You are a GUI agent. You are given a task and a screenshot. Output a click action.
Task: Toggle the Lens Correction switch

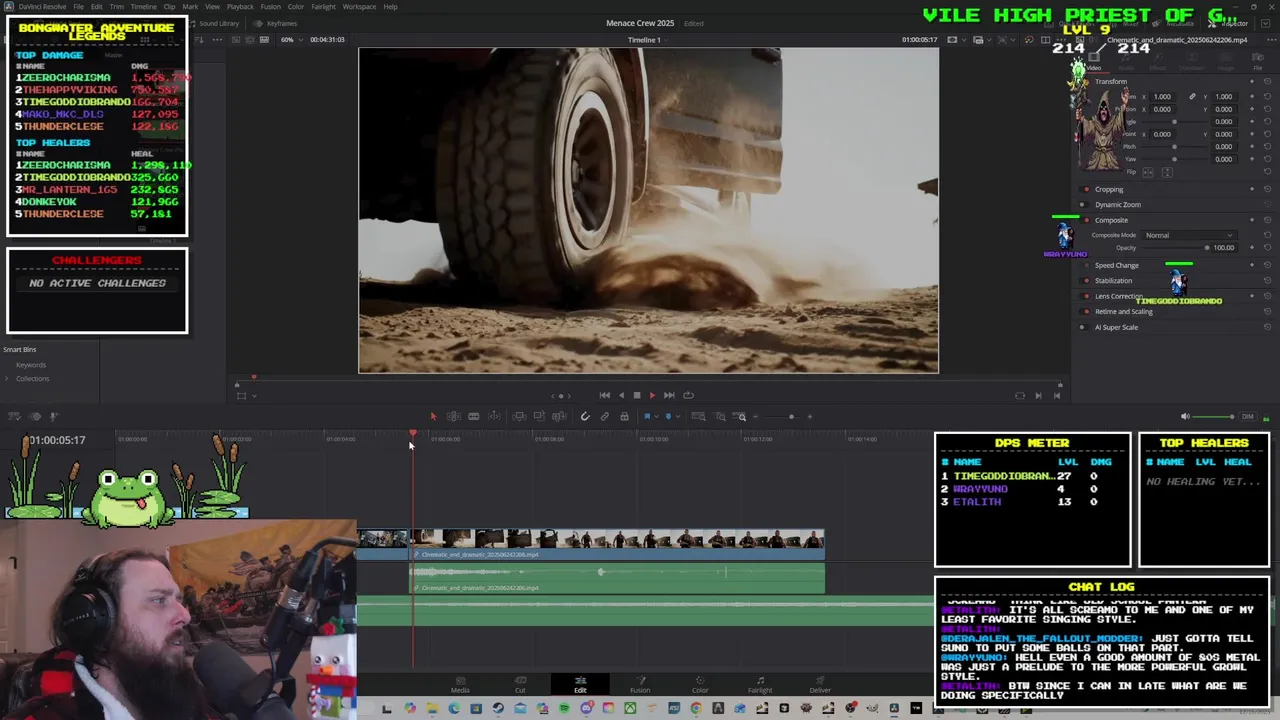pyautogui.click(x=1086, y=296)
